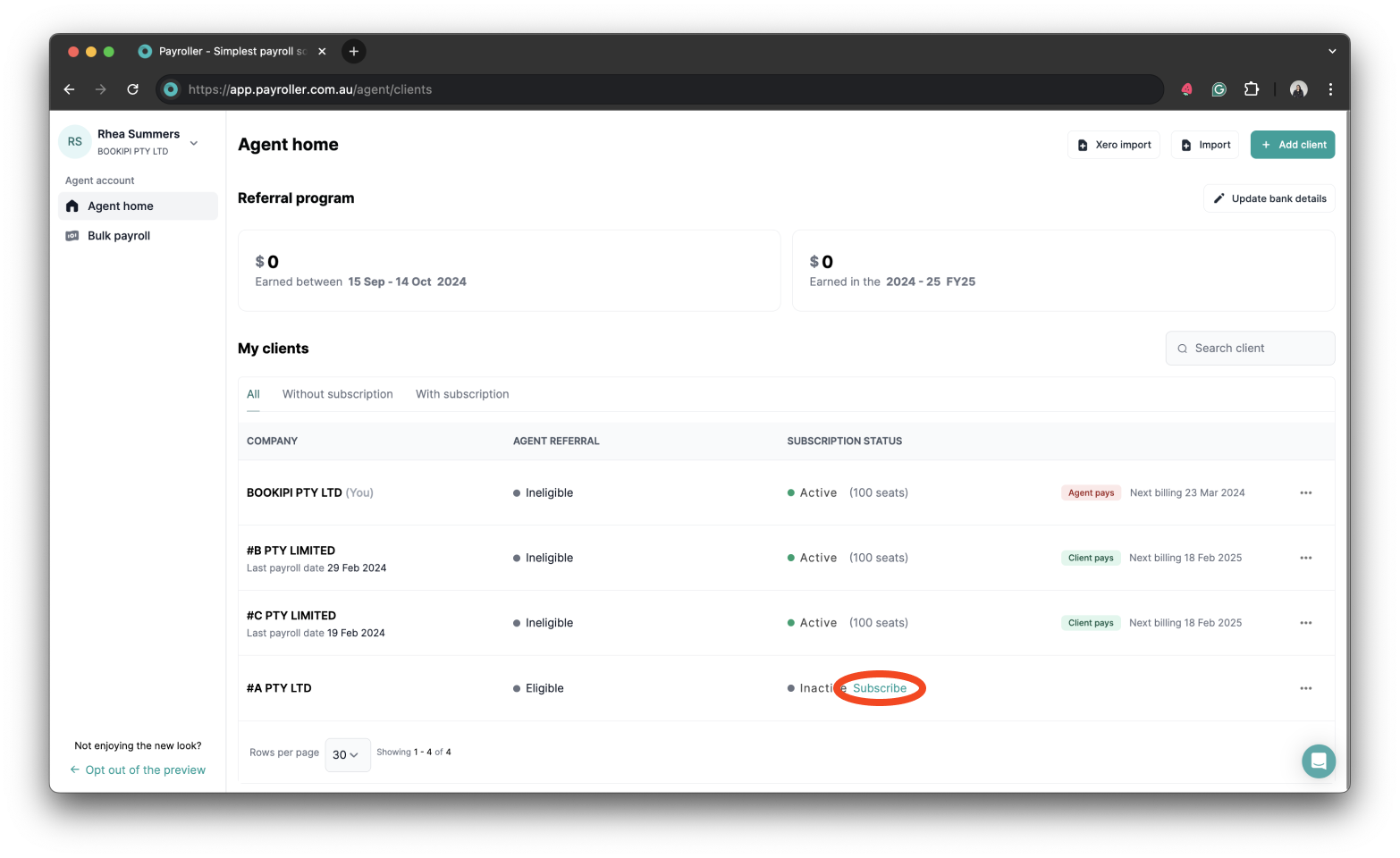This screenshot has width=1400, height=858.
Task: Click the 2024 - 25 FY25 earnings card
Action: 1064,271
